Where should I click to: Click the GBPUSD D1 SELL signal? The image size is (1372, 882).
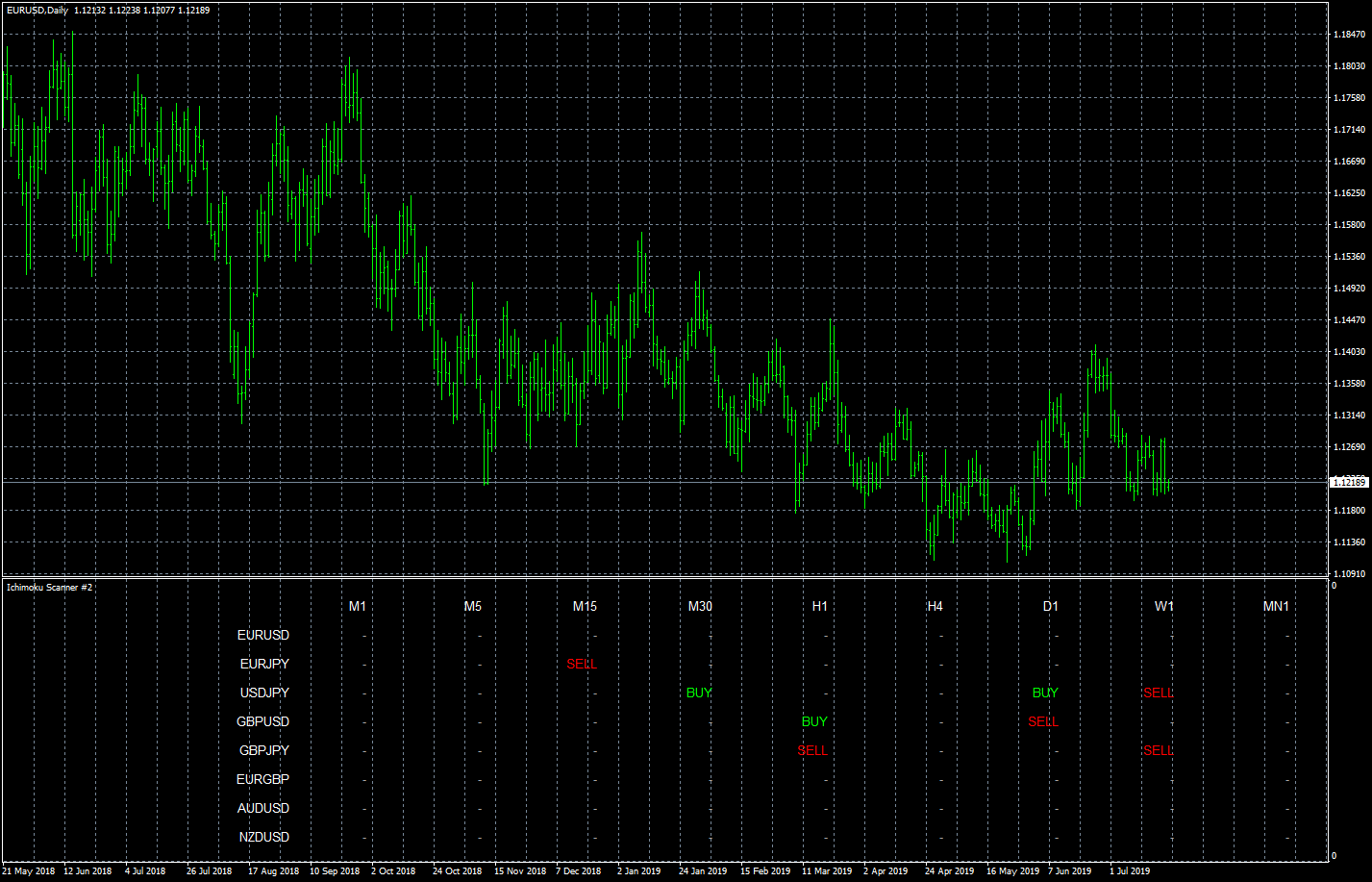[1043, 721]
